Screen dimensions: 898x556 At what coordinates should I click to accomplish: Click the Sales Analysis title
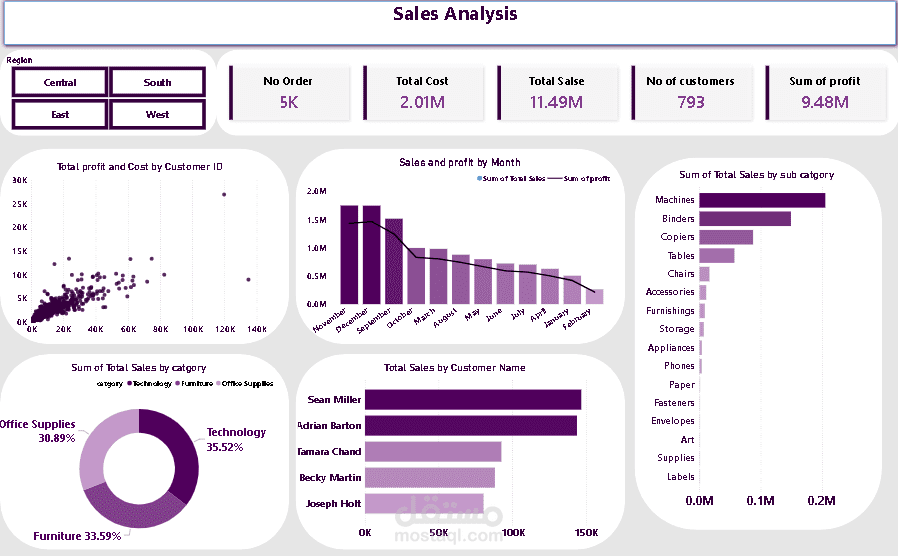pos(455,14)
